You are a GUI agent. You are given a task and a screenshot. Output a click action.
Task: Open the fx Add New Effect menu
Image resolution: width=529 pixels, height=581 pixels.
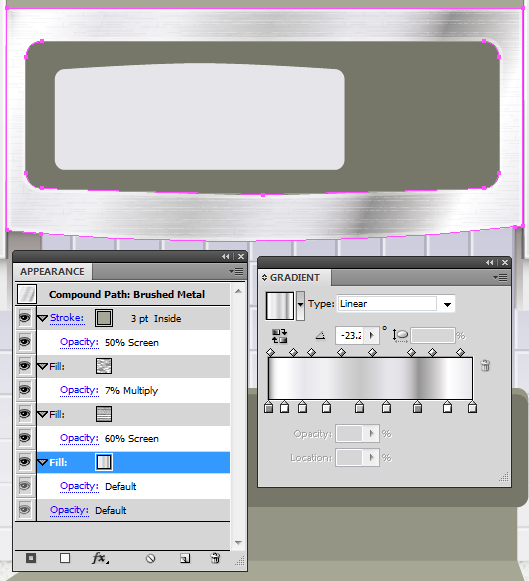pyautogui.click(x=100, y=558)
